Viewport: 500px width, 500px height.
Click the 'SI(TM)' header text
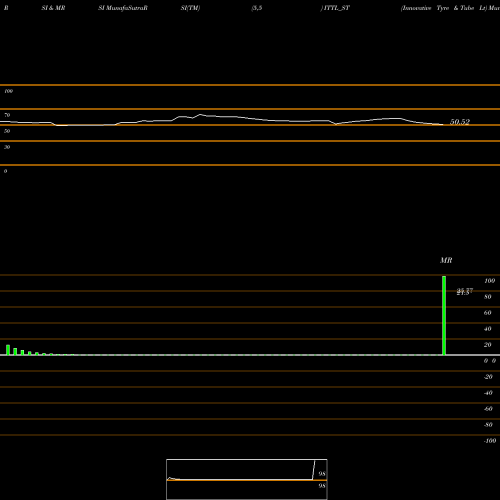point(190,8)
